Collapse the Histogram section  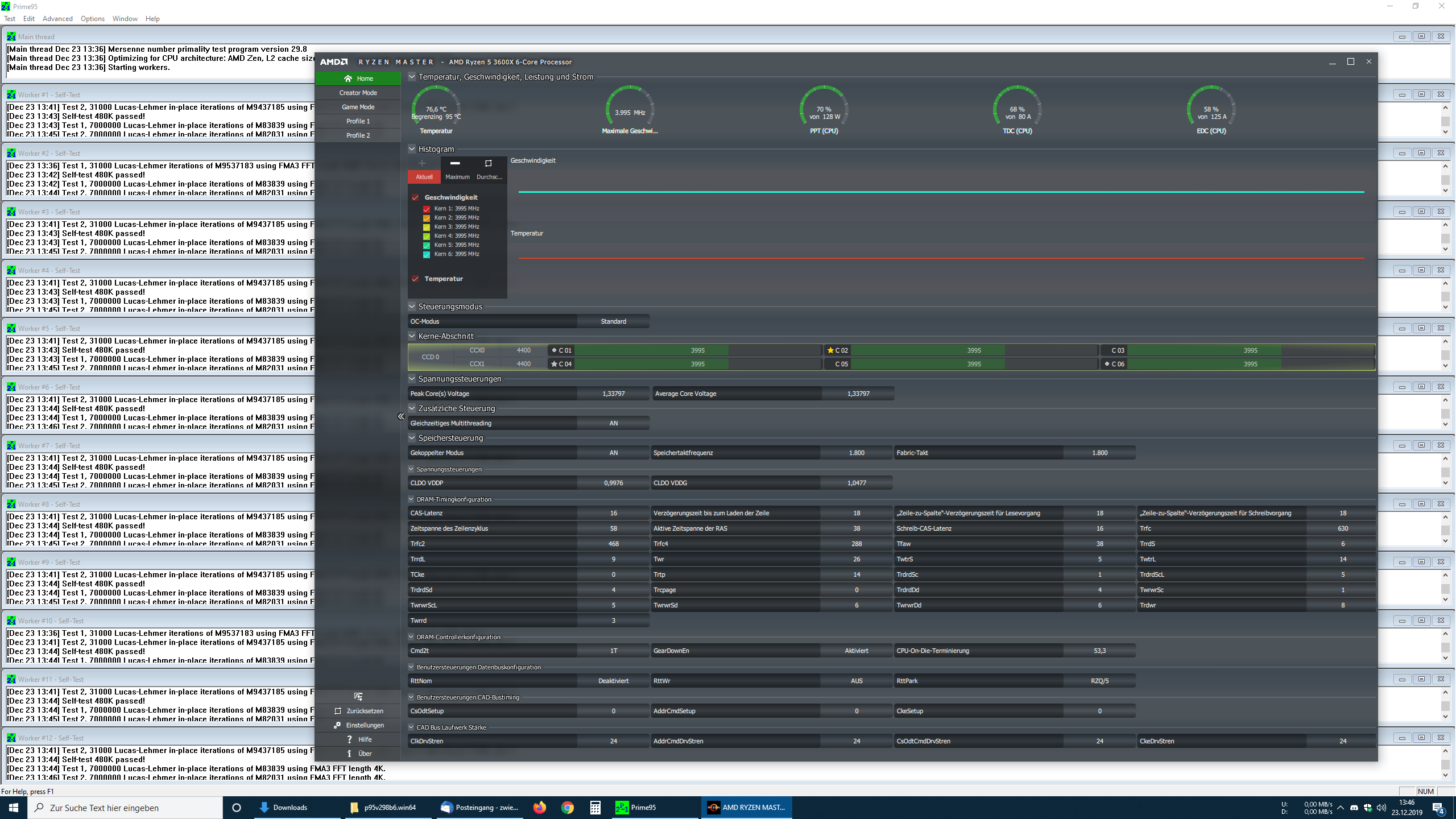coord(412,149)
